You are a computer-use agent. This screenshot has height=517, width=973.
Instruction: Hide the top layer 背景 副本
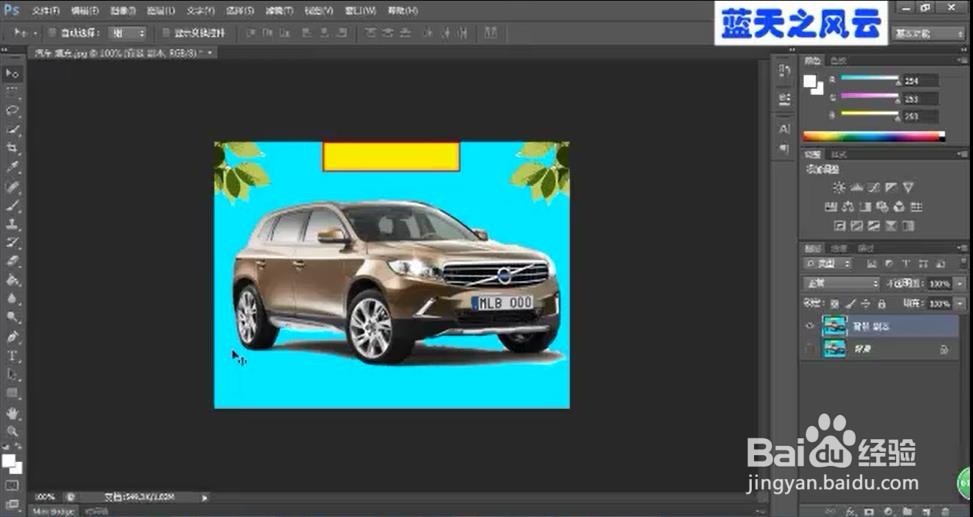810,326
